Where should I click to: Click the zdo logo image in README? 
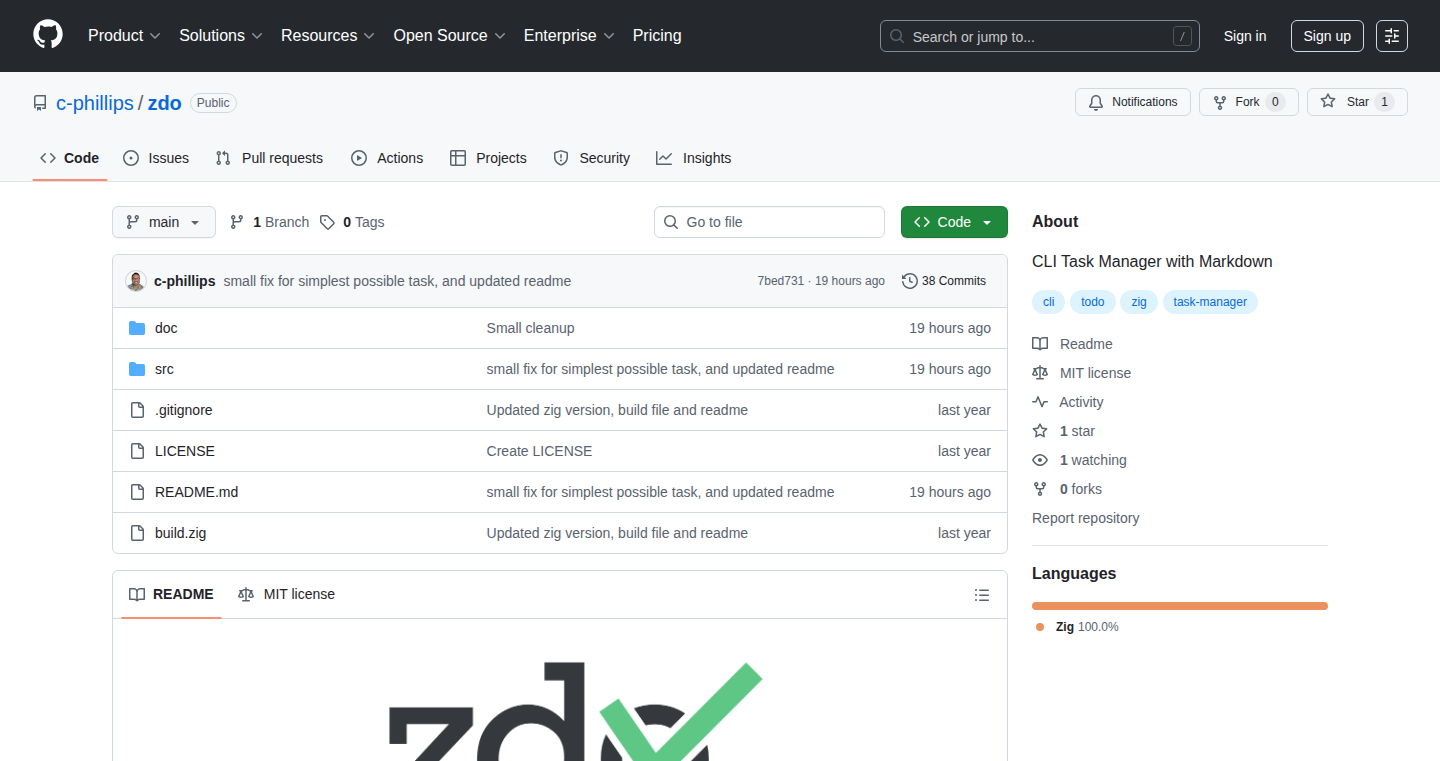point(575,711)
